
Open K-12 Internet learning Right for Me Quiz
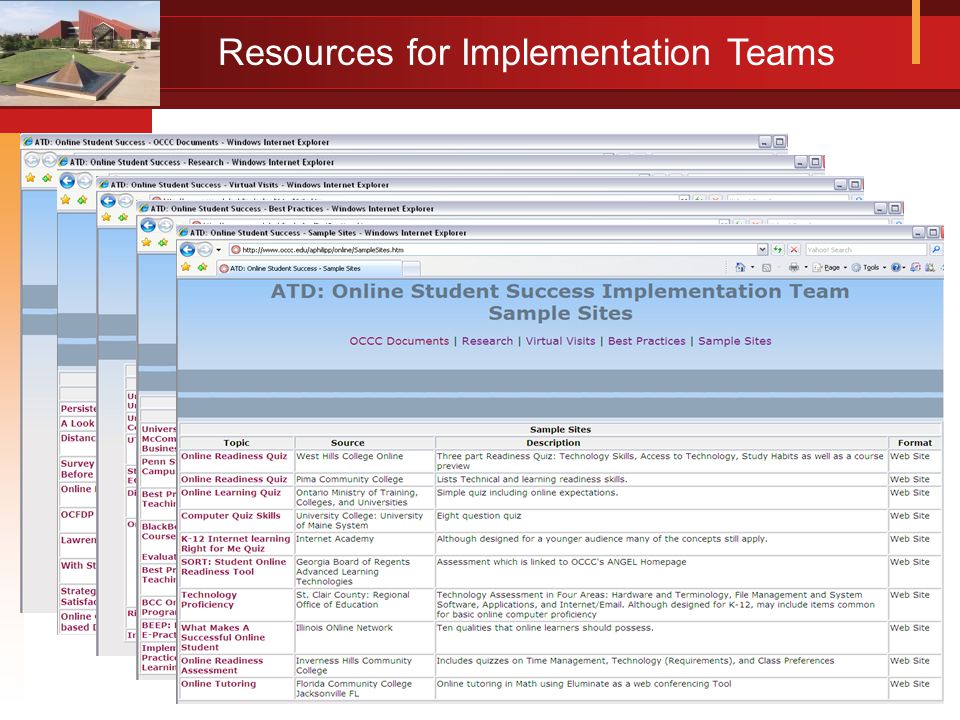(236, 544)
